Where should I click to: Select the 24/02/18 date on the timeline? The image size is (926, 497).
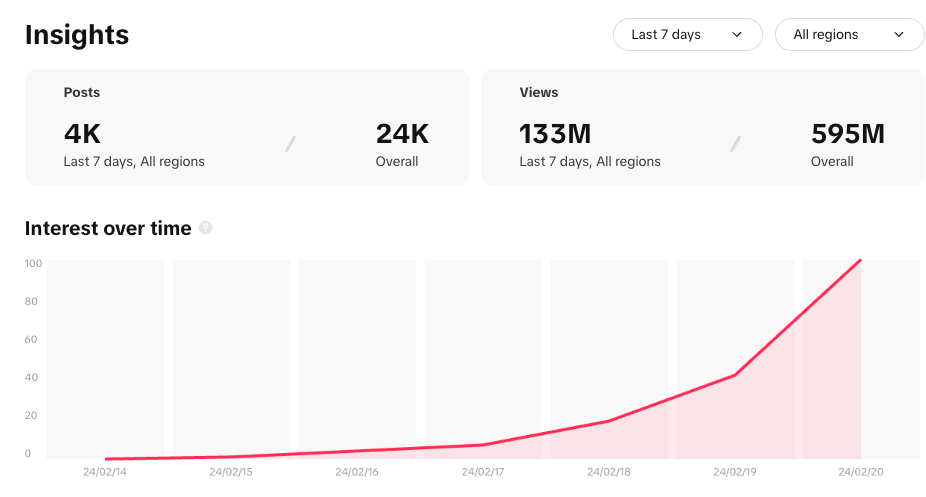[x=608, y=472]
